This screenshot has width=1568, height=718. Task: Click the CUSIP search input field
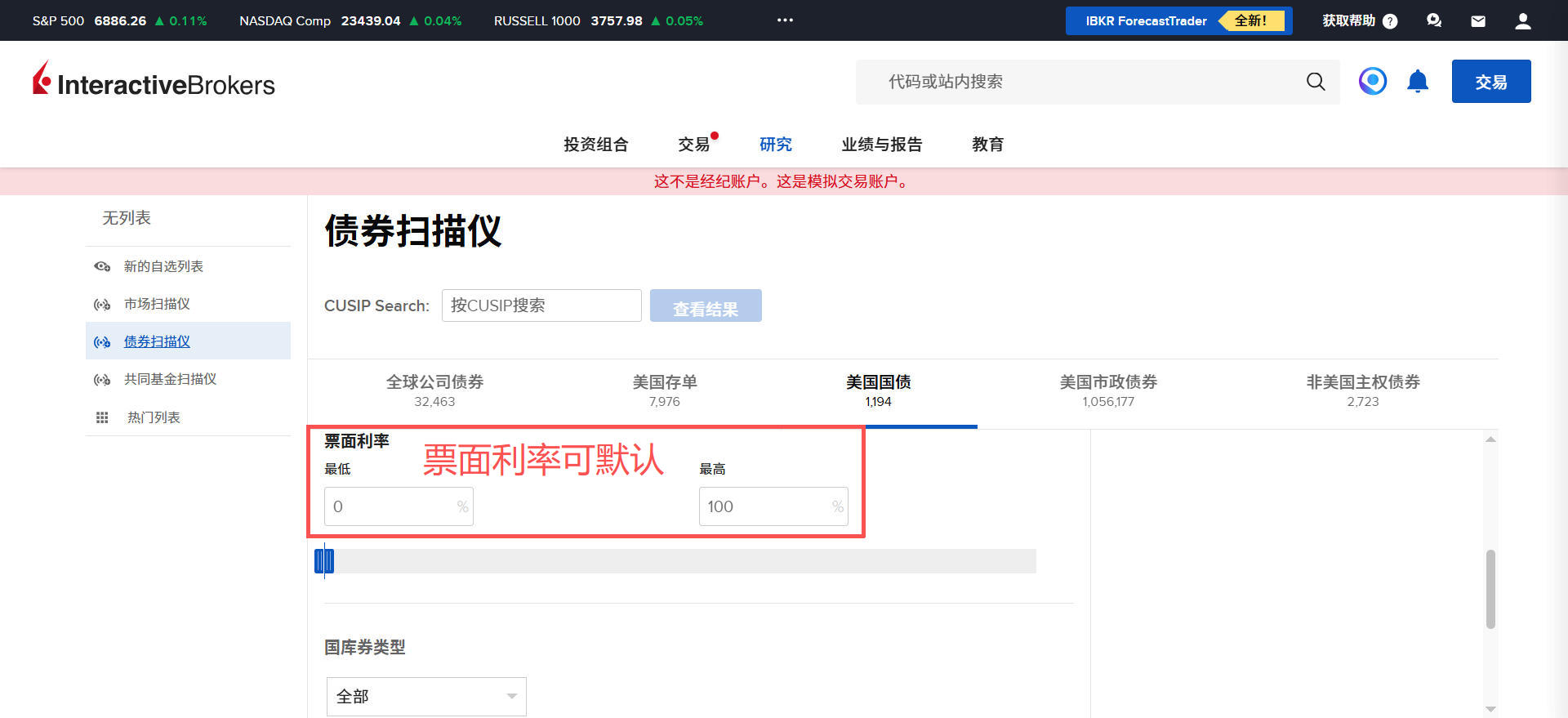point(541,305)
